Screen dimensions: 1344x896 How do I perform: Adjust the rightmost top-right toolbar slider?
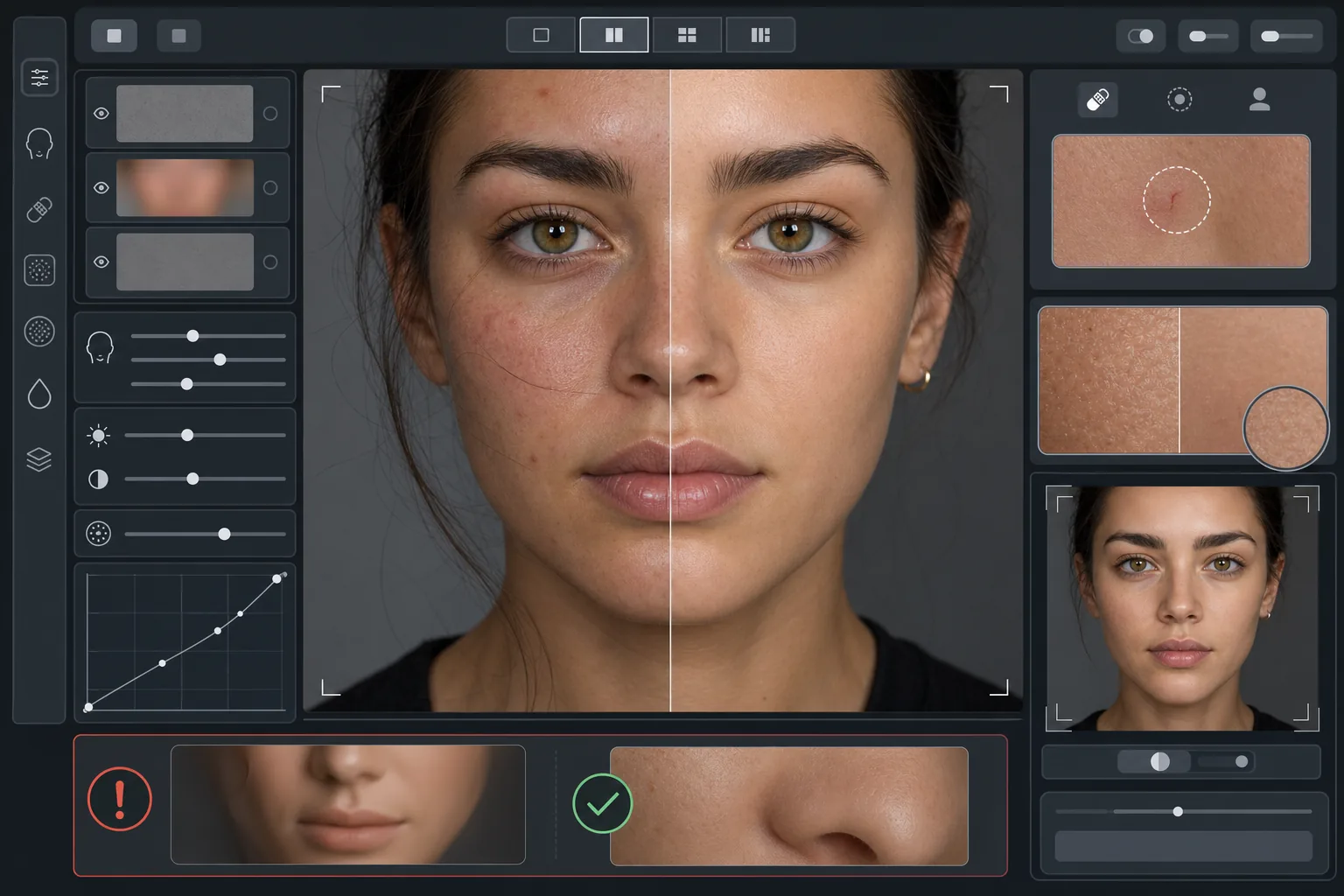pos(1285,36)
